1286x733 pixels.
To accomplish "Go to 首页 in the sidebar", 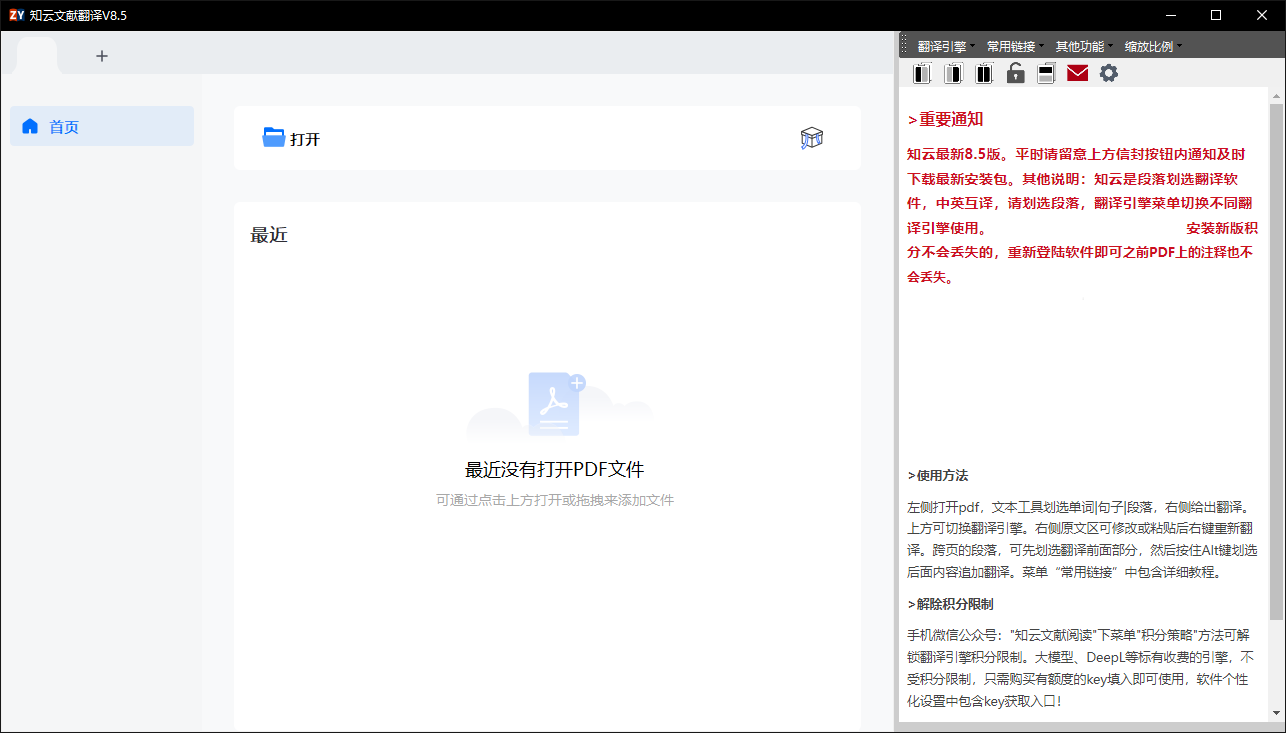I will coord(102,126).
